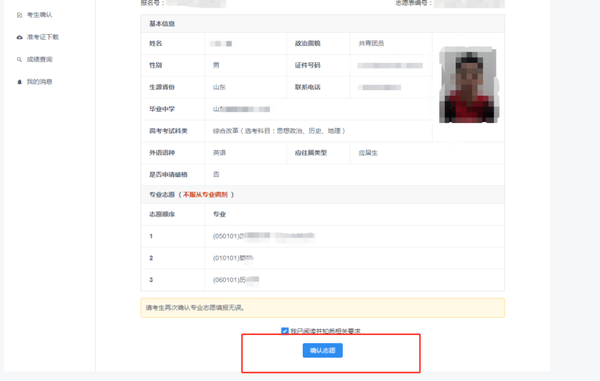The height and width of the screenshot is (381, 600).
Task: Click the 英语 language value
Action: [219, 153]
